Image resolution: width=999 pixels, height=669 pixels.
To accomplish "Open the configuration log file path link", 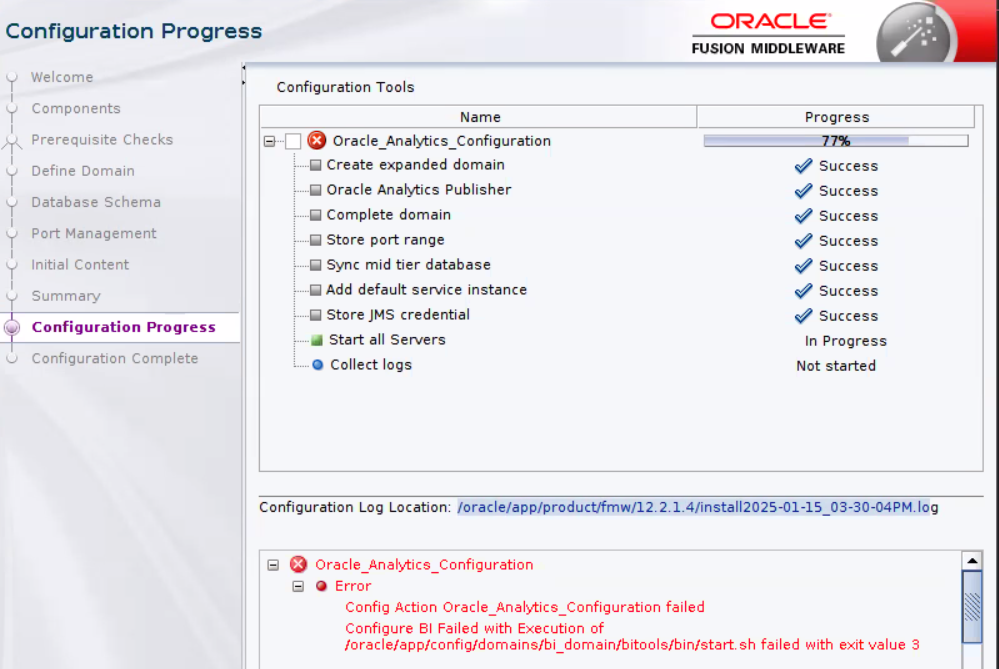I will coord(698,507).
